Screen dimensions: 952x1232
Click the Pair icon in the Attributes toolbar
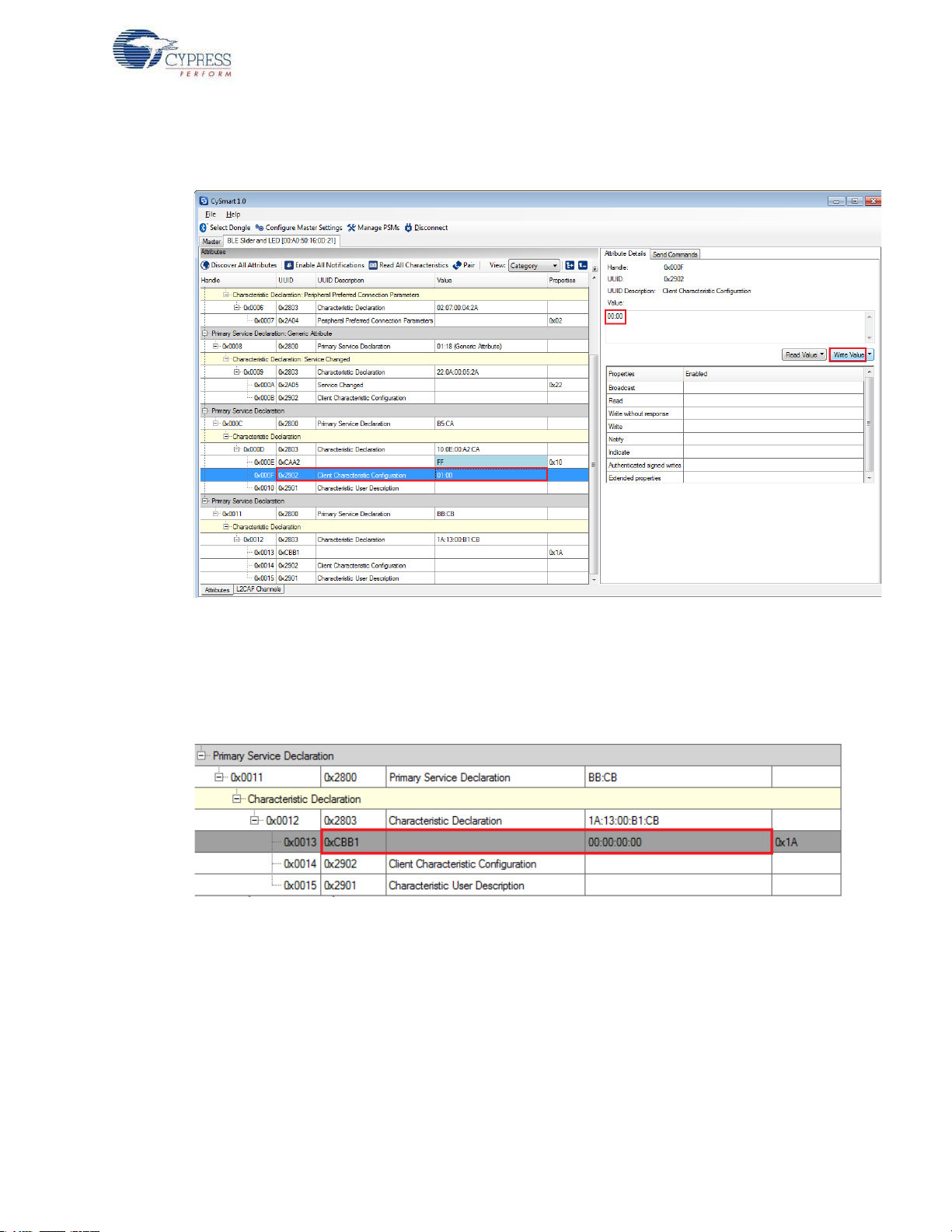click(x=457, y=265)
